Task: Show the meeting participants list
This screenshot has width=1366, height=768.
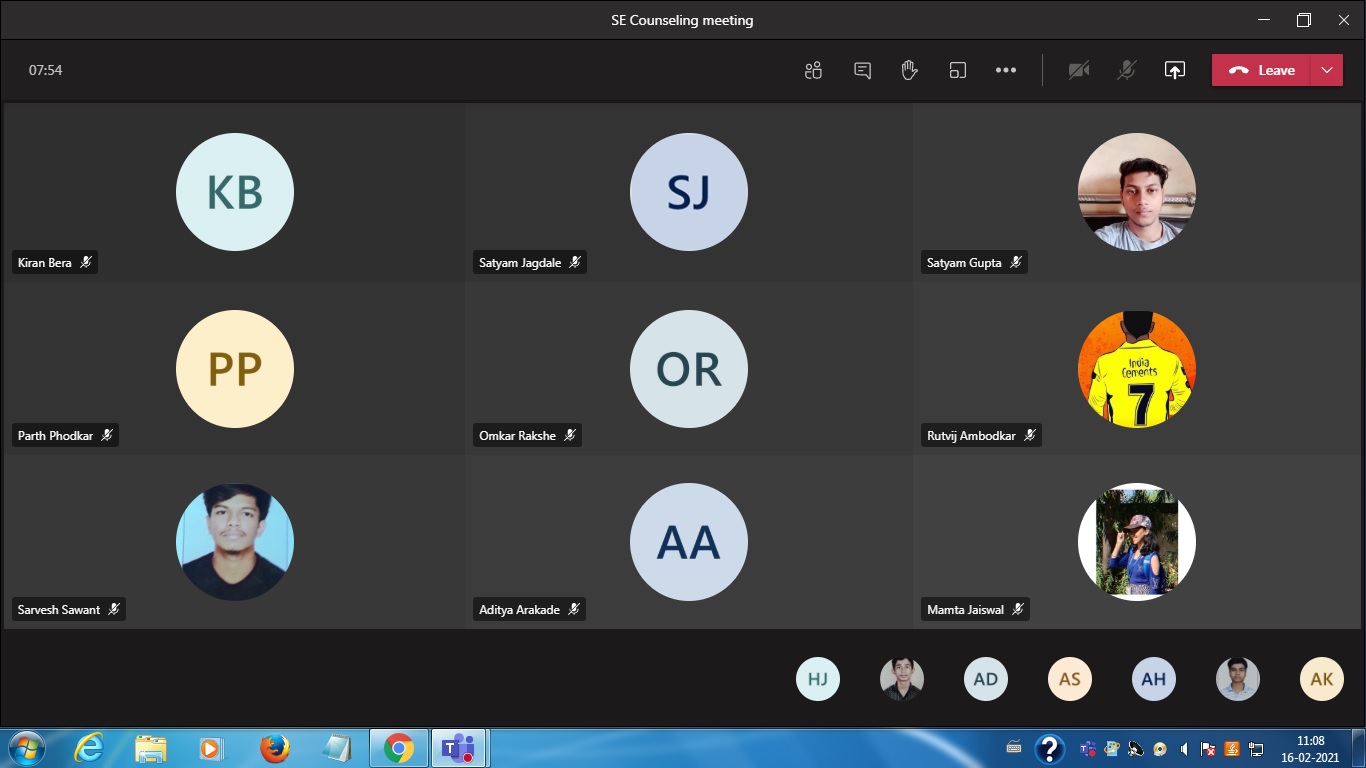Action: [x=813, y=70]
